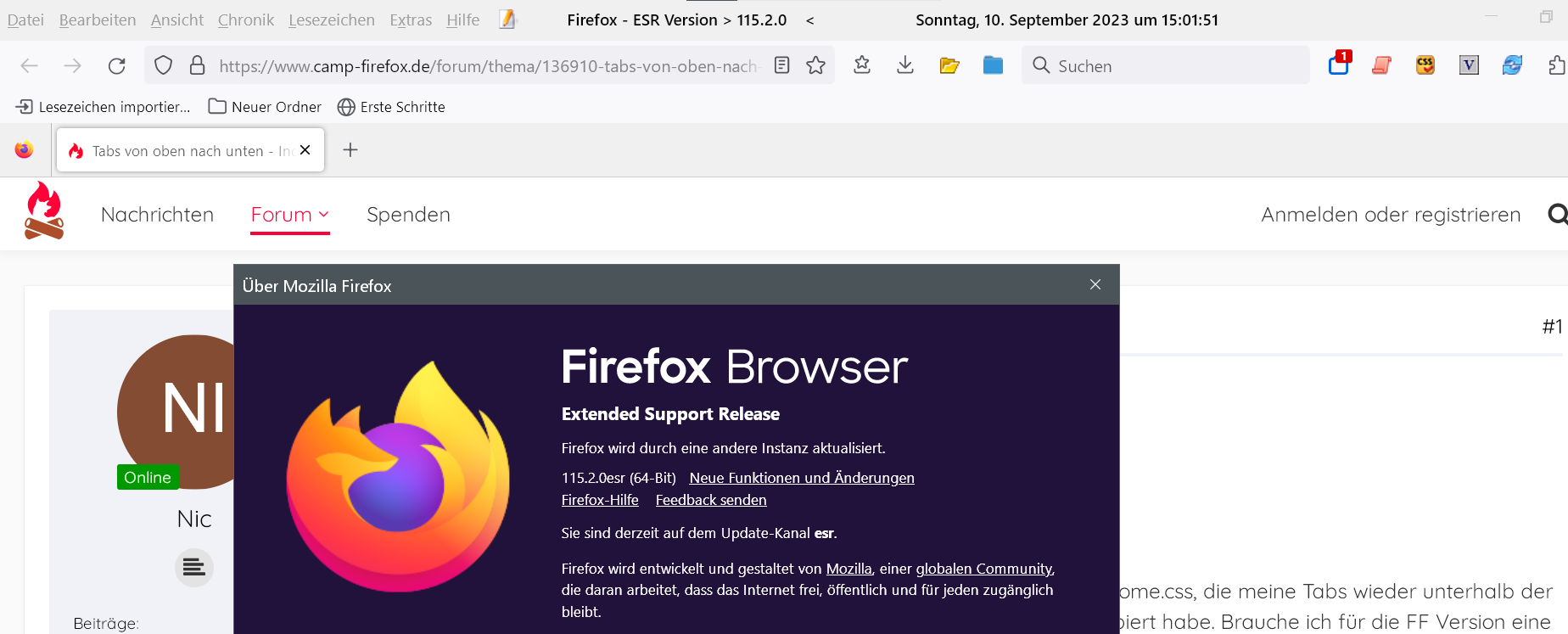Show site security info via padlock icon
This screenshot has width=1568, height=634.
pyautogui.click(x=197, y=65)
